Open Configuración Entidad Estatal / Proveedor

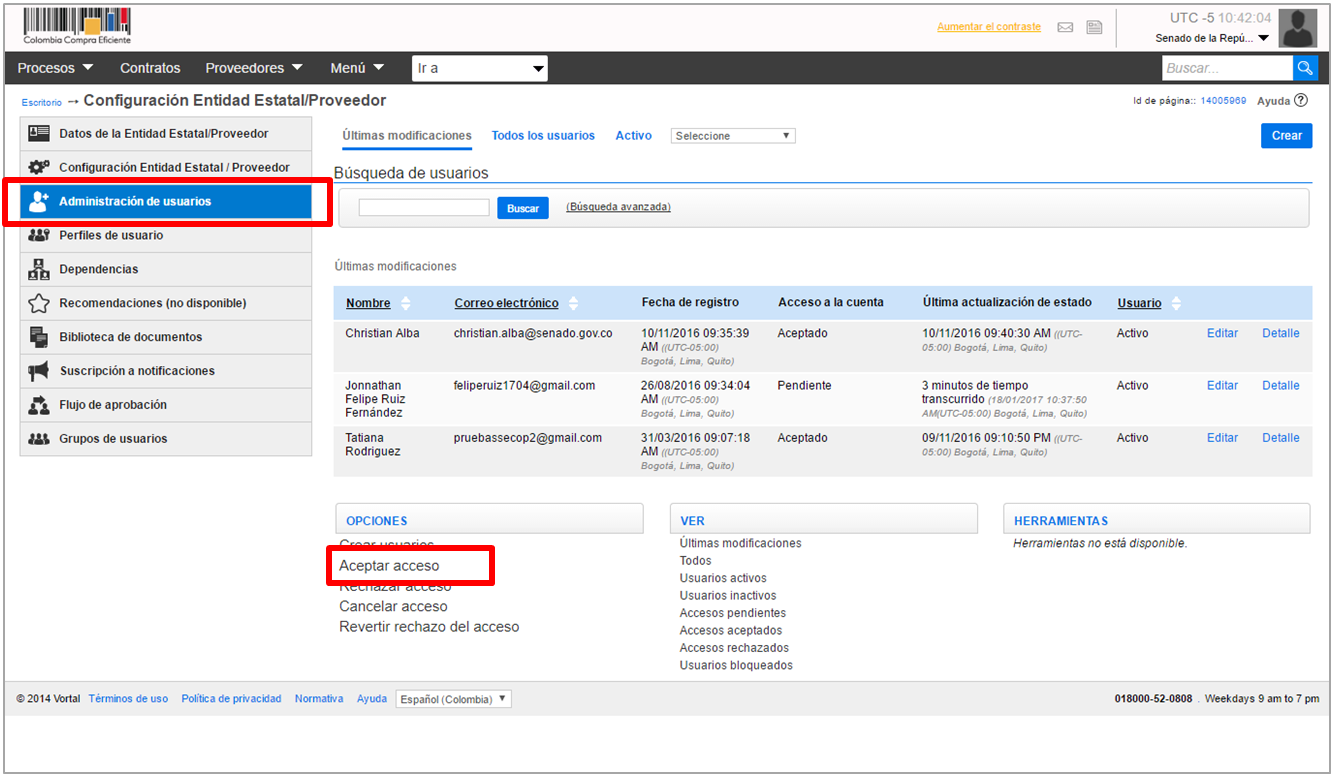[166, 167]
